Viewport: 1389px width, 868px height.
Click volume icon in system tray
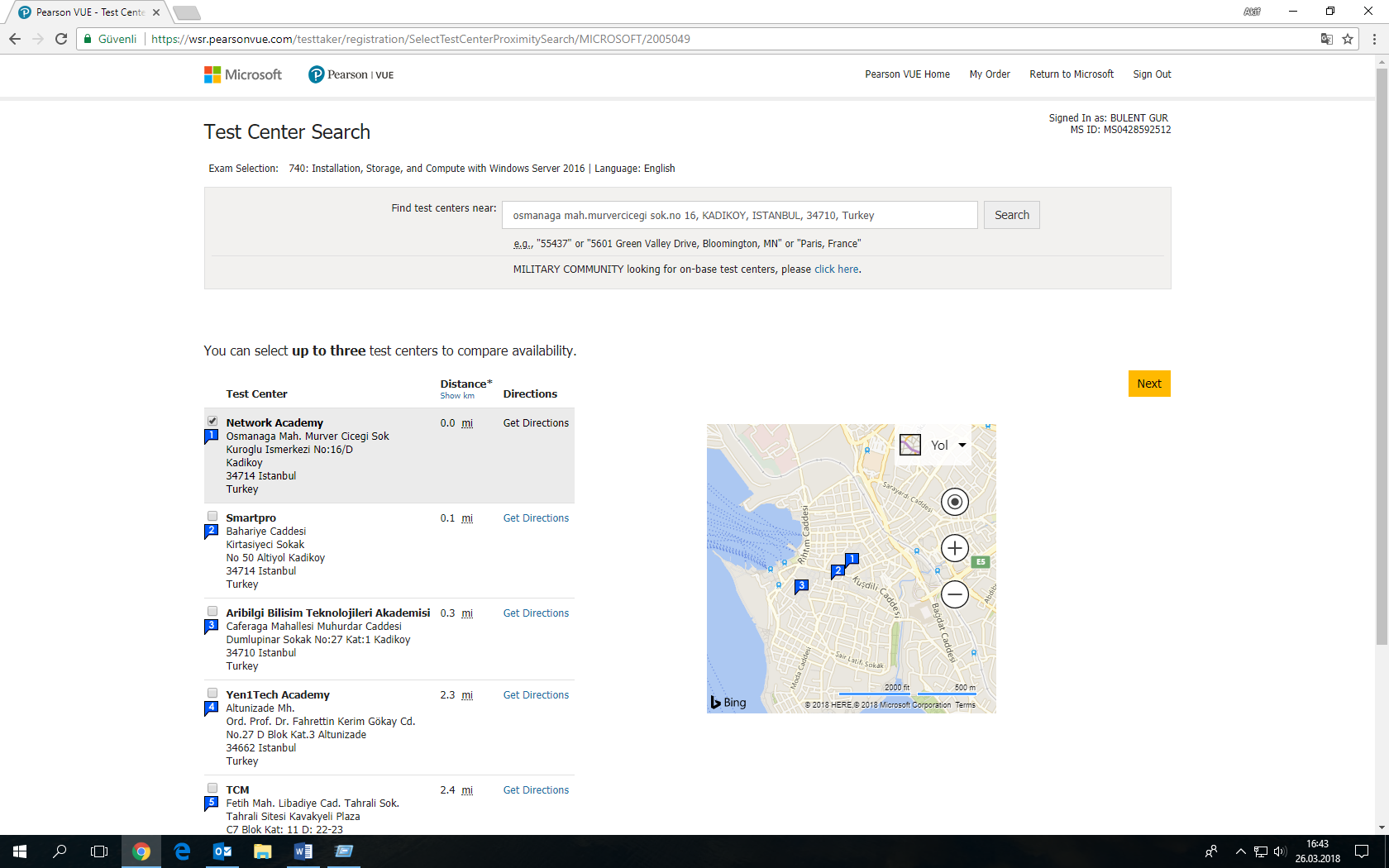tap(1280, 851)
